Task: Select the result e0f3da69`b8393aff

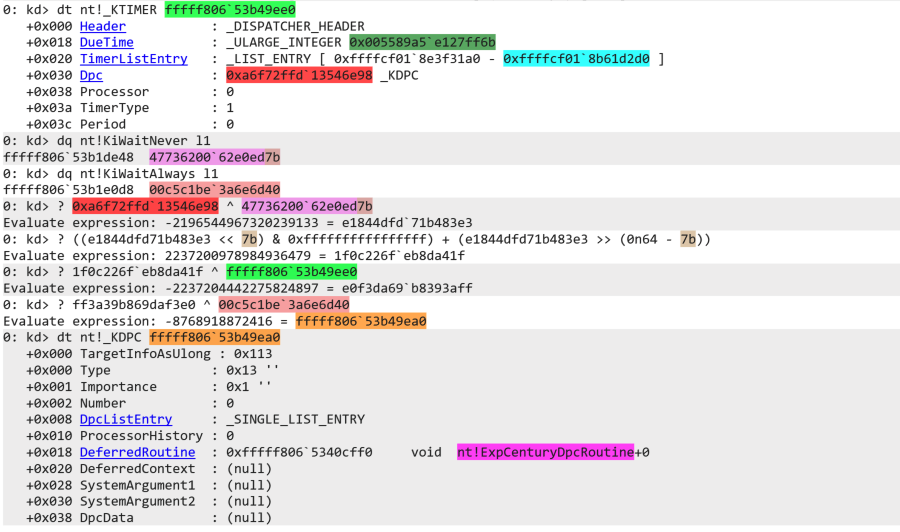Action: click(x=407, y=288)
